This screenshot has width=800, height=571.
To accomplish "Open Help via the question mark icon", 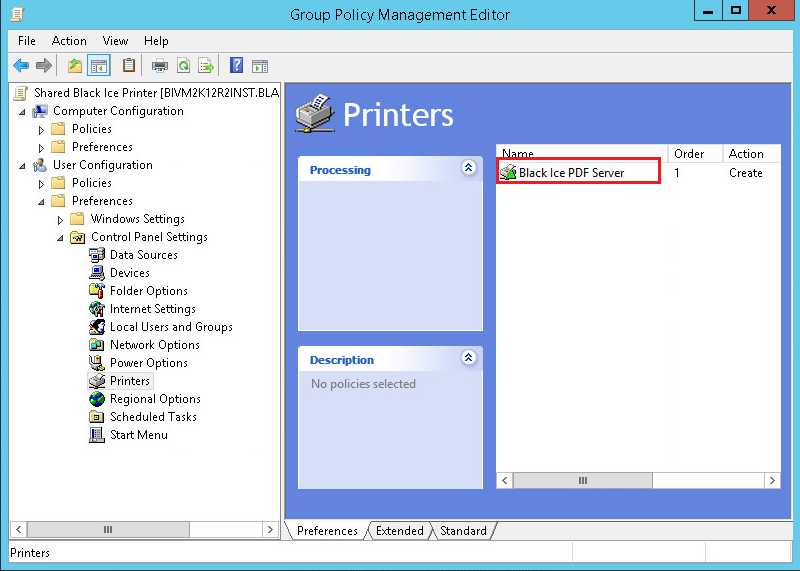I will pos(237,66).
